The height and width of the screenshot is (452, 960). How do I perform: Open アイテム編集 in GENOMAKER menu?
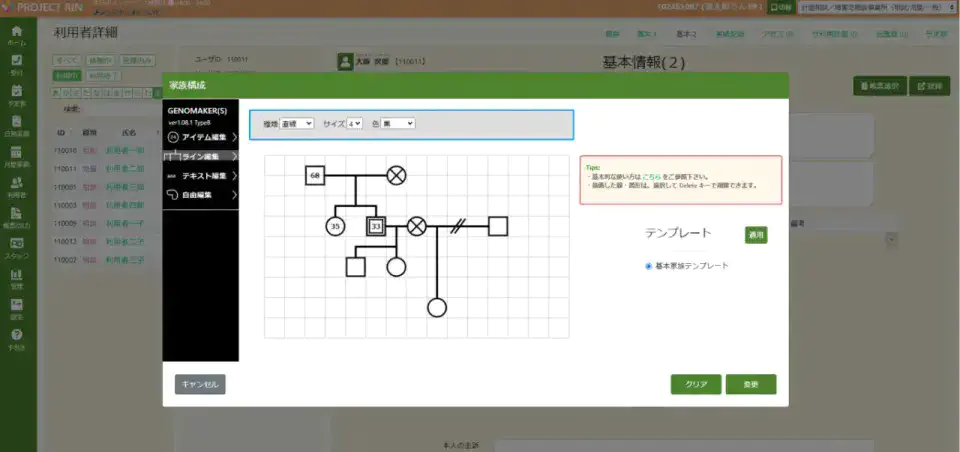[x=201, y=137]
